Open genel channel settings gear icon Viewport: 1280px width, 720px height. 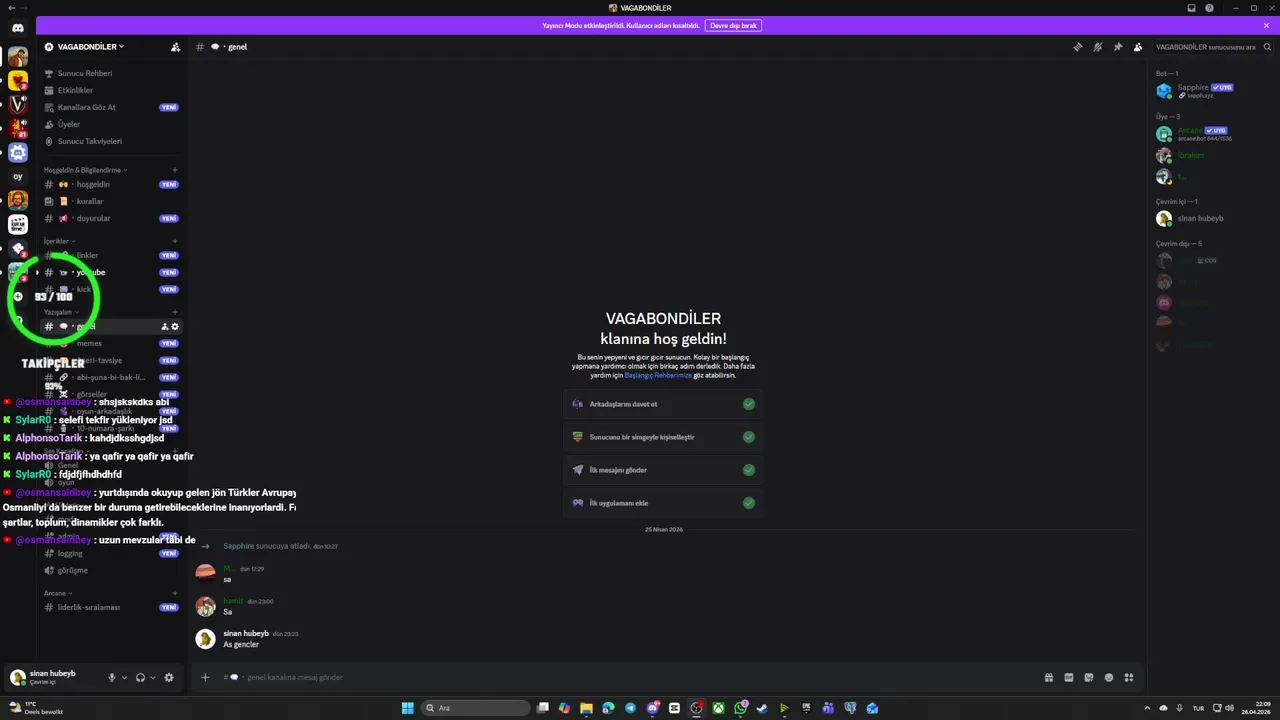pyautogui.click(x=175, y=327)
